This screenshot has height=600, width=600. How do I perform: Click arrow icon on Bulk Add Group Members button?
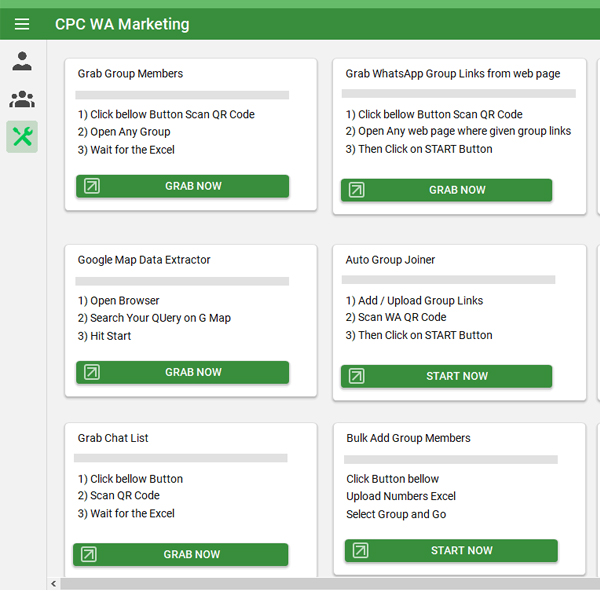pyautogui.click(x=360, y=550)
